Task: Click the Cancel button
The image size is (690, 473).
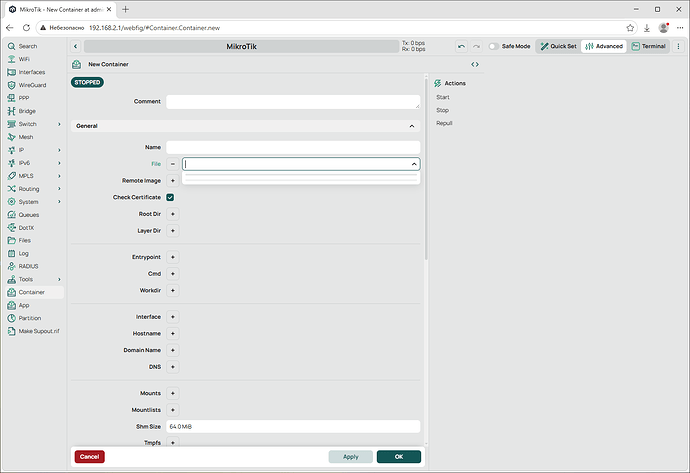Action: click(90, 457)
